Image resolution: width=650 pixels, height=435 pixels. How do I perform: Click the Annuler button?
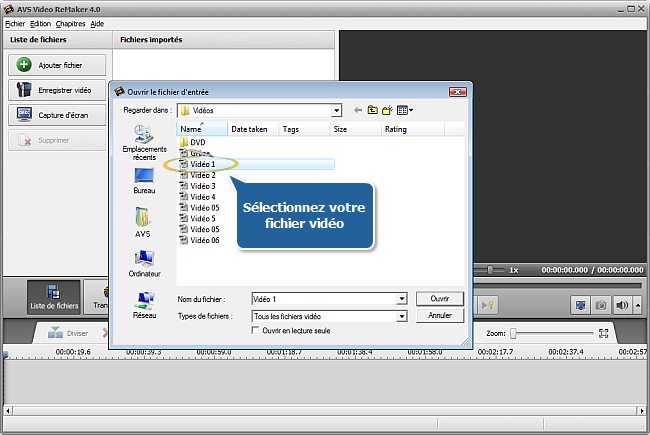click(439, 316)
